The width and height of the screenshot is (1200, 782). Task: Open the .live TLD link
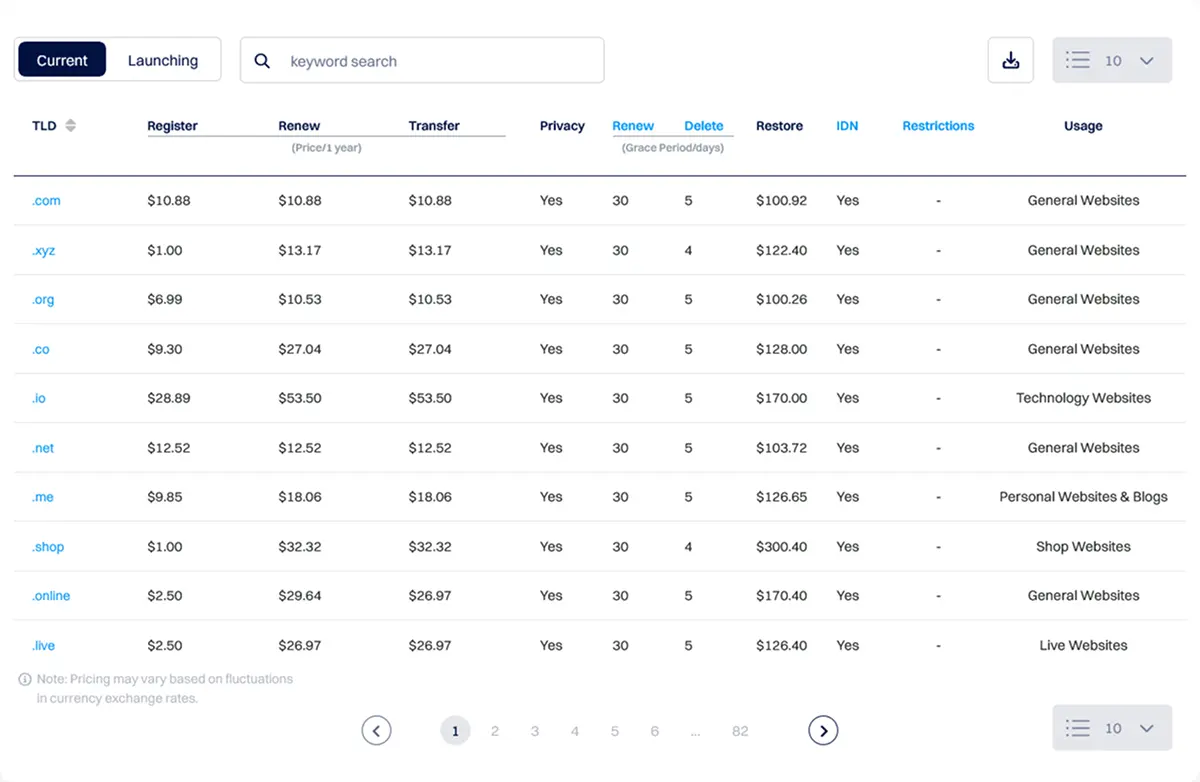[43, 646]
